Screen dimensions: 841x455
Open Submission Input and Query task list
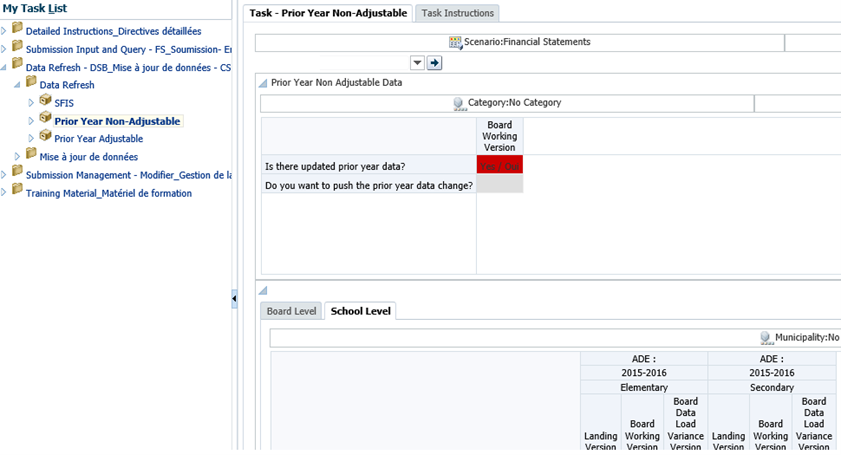click(x=129, y=49)
